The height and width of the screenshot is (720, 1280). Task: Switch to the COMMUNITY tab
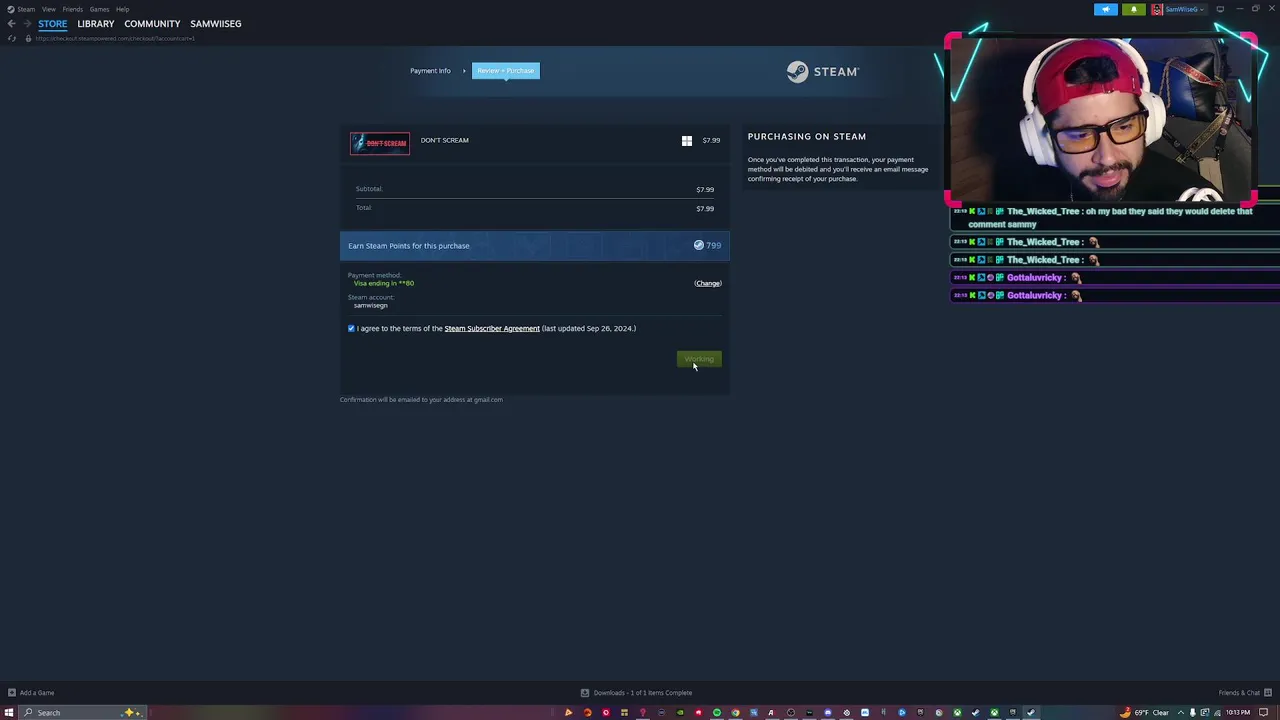coord(152,23)
